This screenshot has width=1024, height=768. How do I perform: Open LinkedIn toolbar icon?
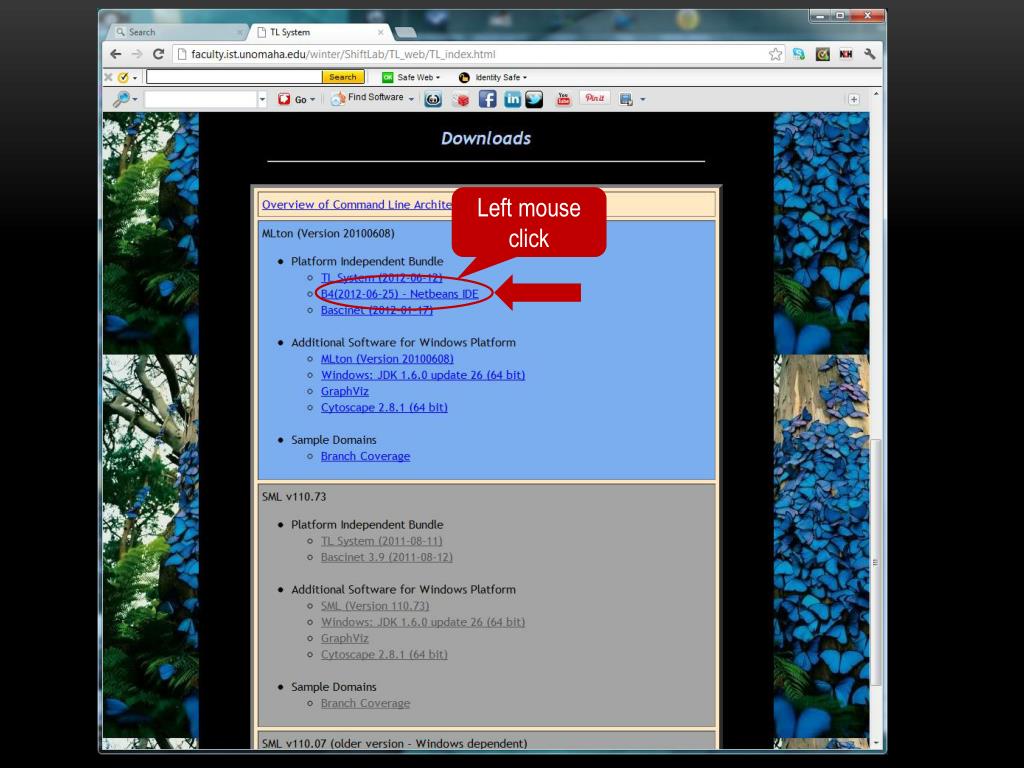(513, 99)
